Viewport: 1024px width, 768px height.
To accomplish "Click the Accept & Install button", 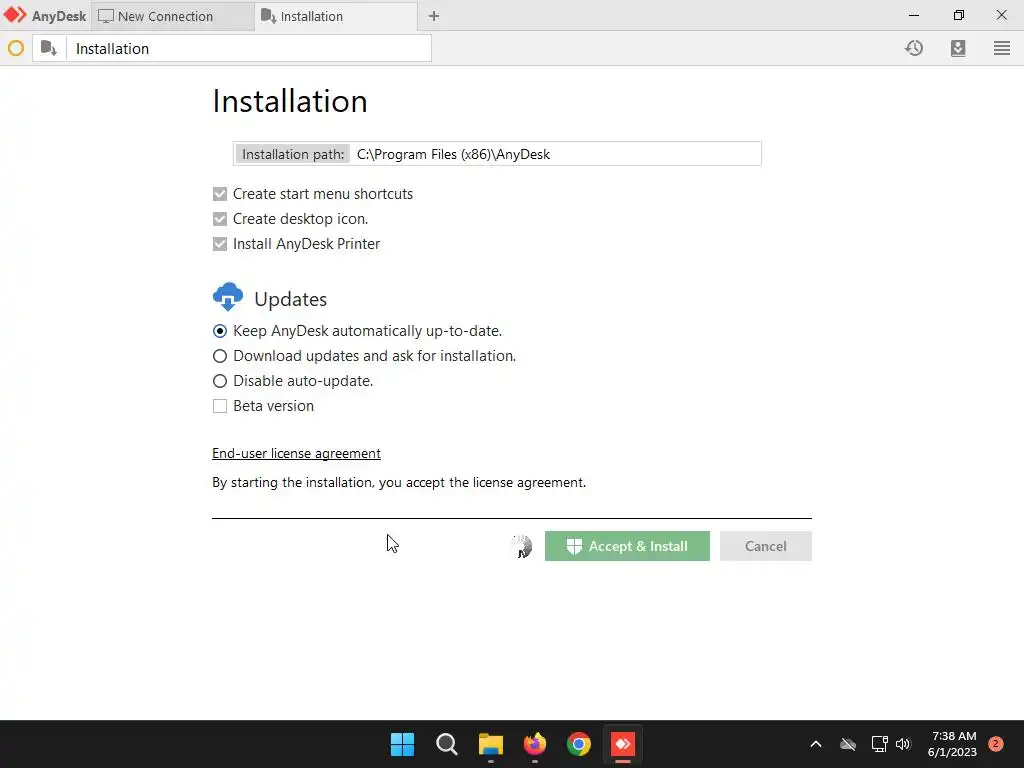I will [x=627, y=546].
